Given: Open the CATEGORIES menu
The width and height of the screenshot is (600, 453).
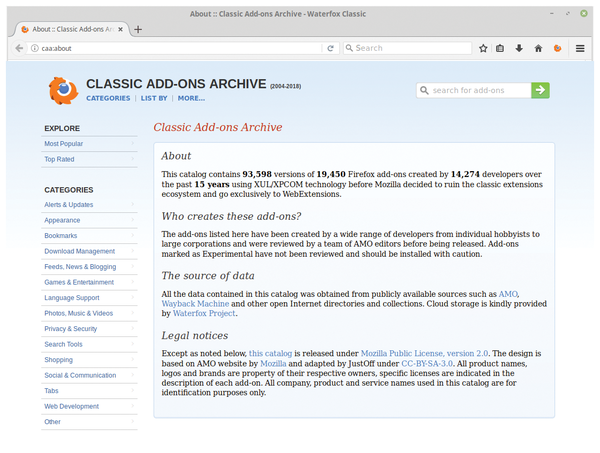Looking at the screenshot, I should (108, 98).
